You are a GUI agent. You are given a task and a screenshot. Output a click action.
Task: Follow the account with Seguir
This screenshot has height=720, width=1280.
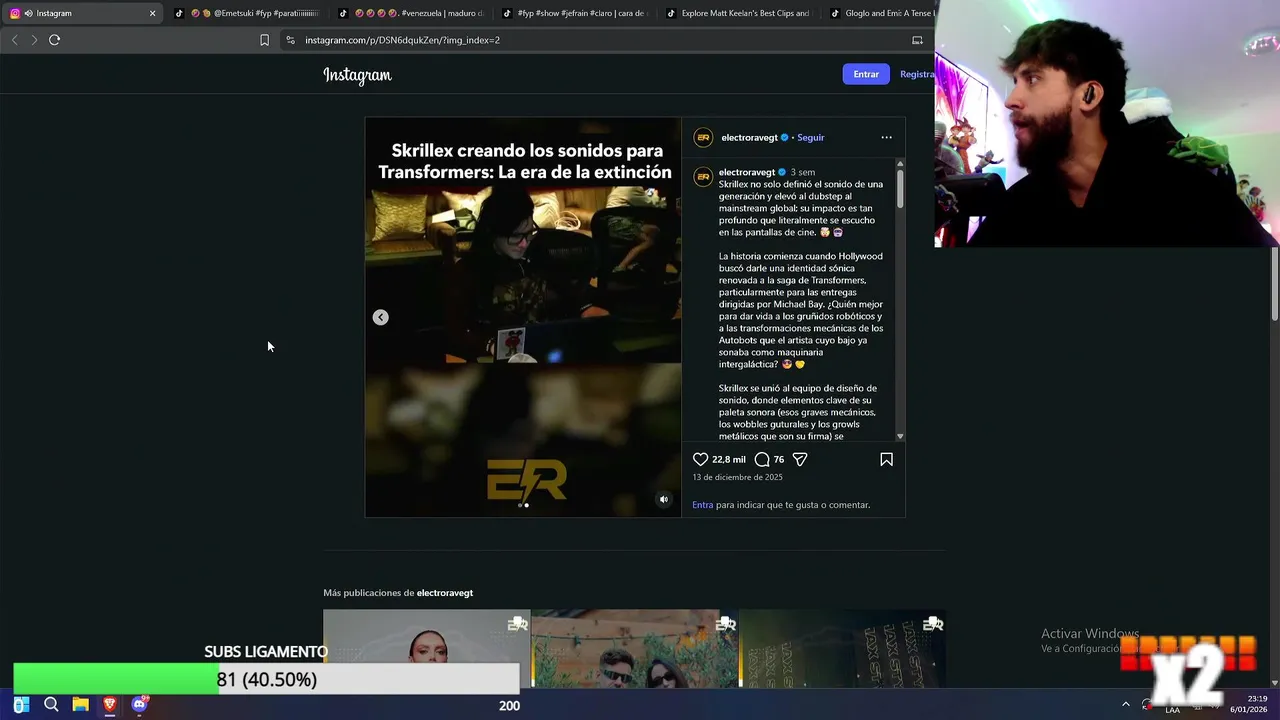811,137
